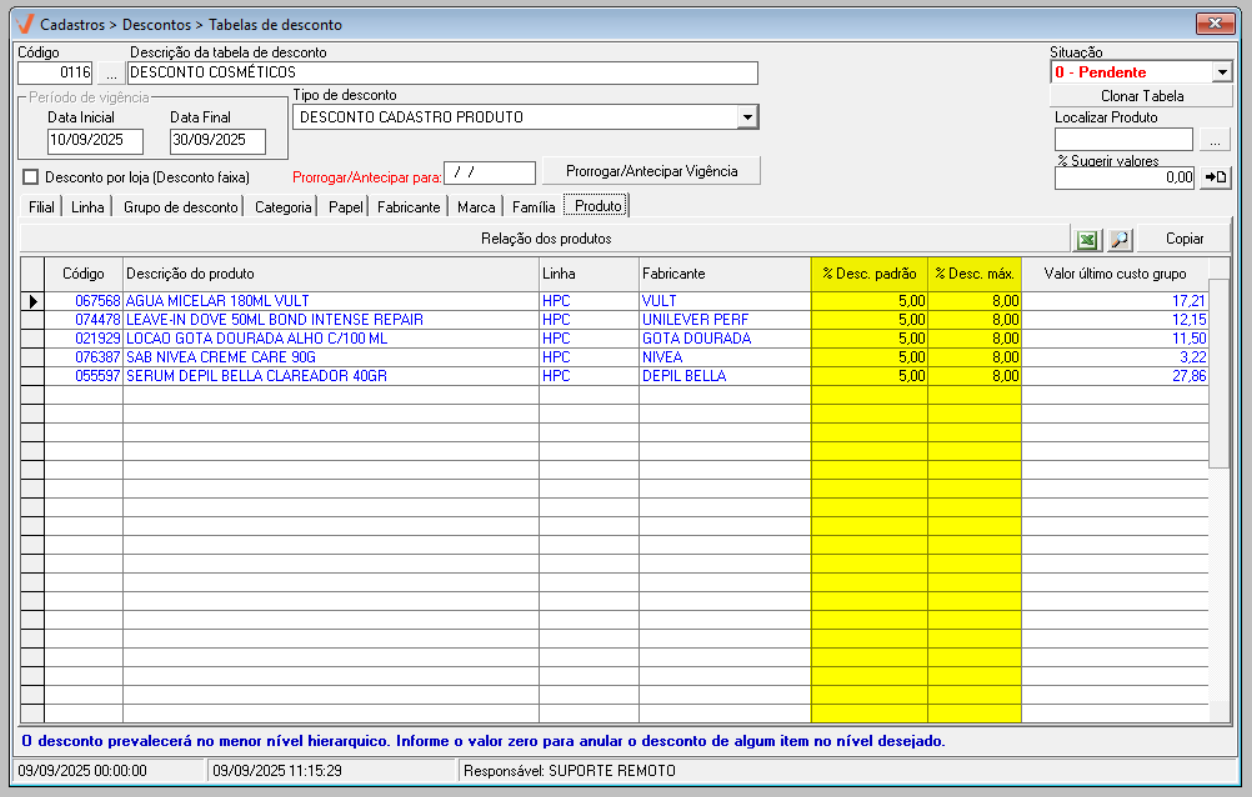Enable Desconto por loja checkbox
Screen dimensions: 1252x797
pos(30,177)
